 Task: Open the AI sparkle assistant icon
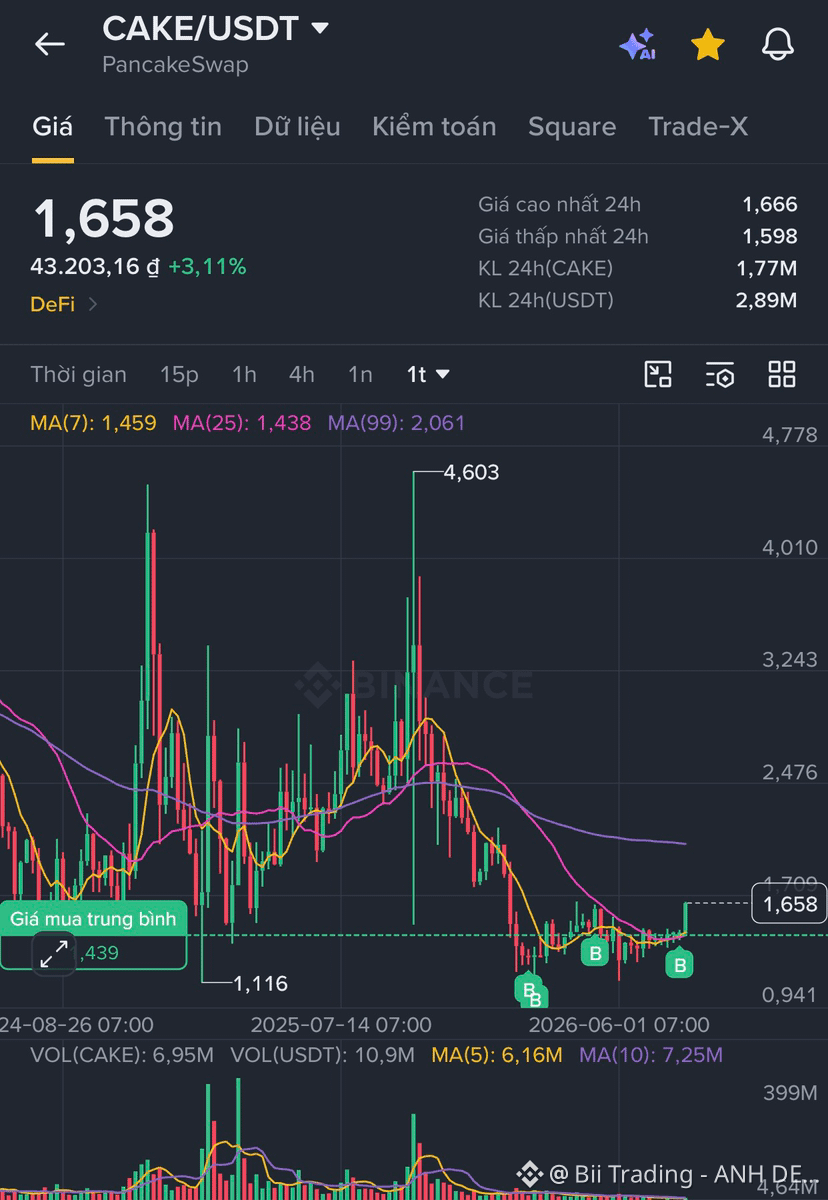point(637,45)
